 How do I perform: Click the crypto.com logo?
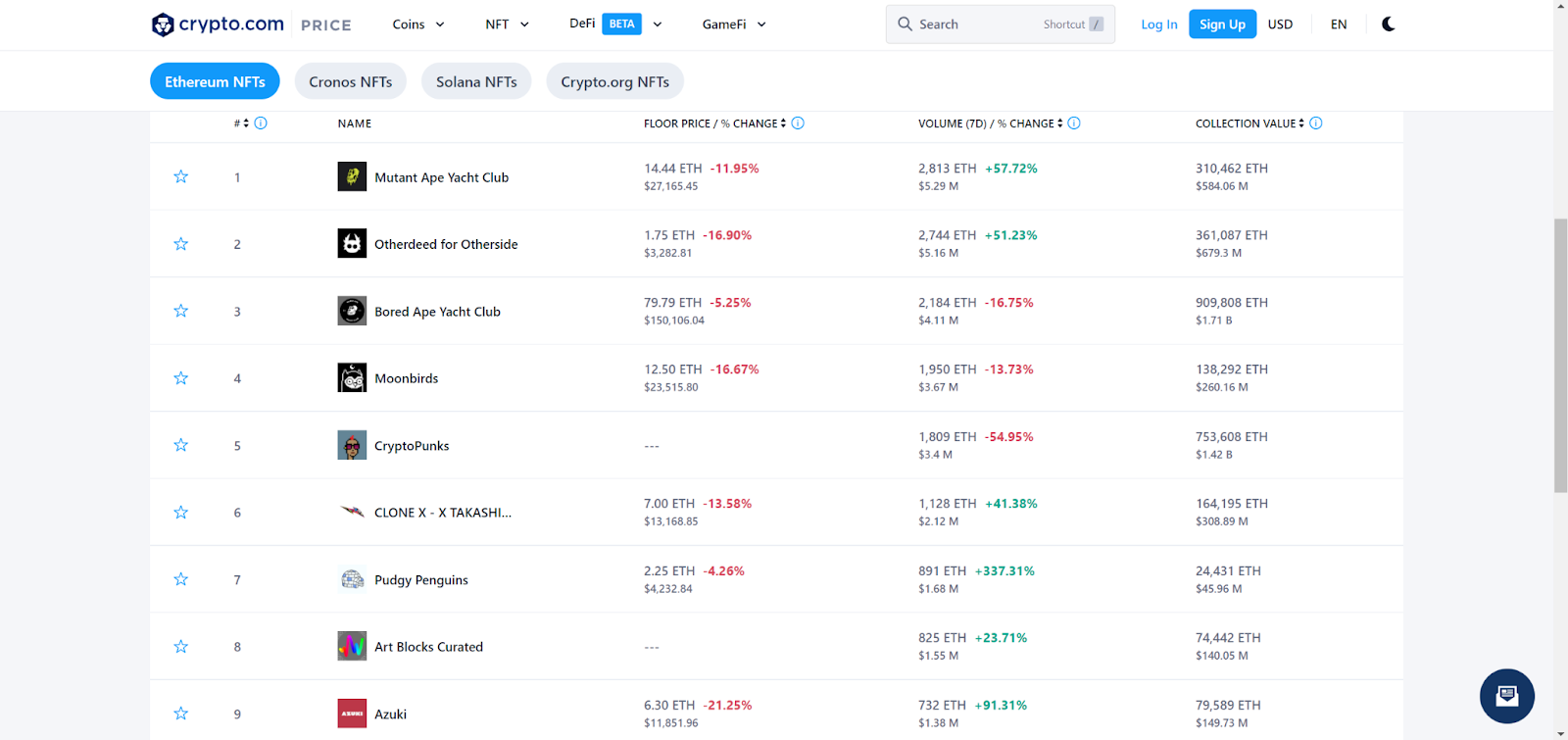click(218, 25)
